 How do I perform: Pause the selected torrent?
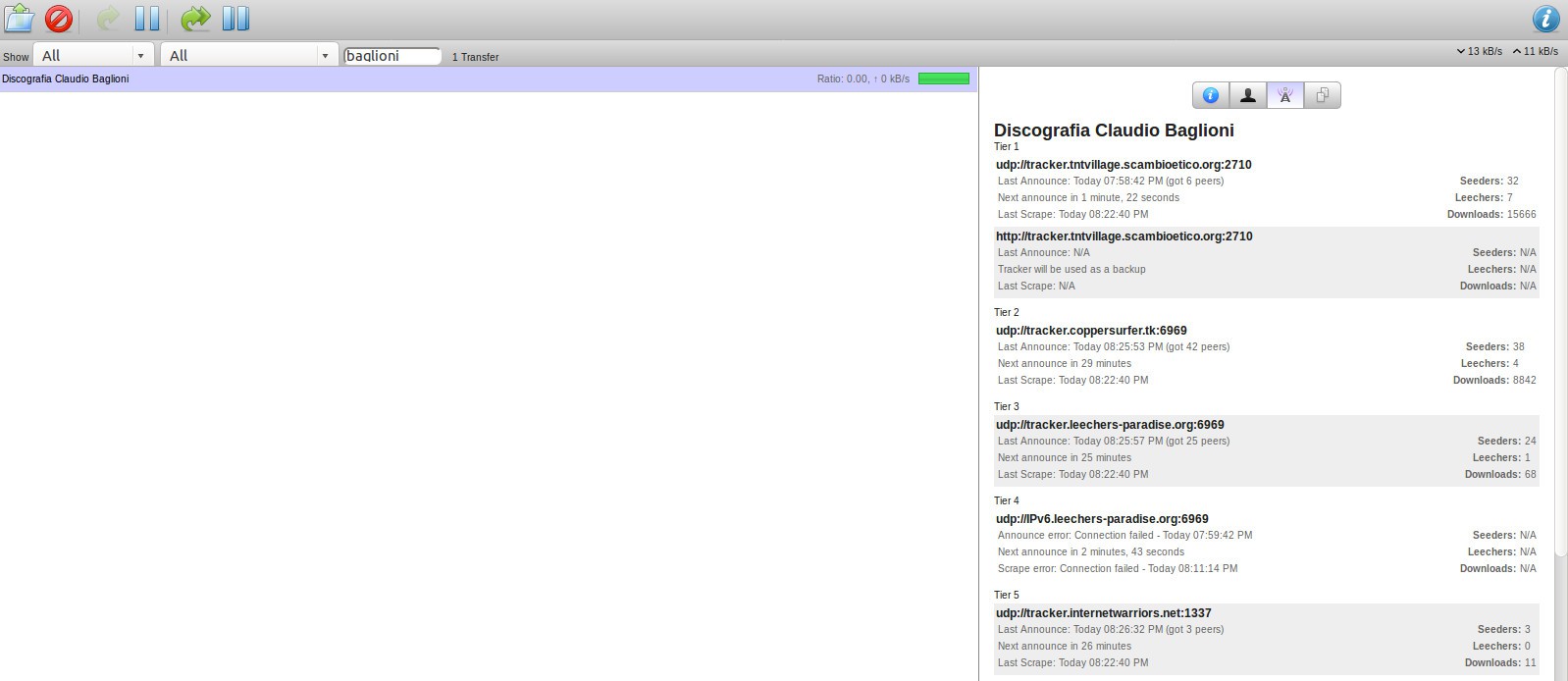(x=147, y=19)
